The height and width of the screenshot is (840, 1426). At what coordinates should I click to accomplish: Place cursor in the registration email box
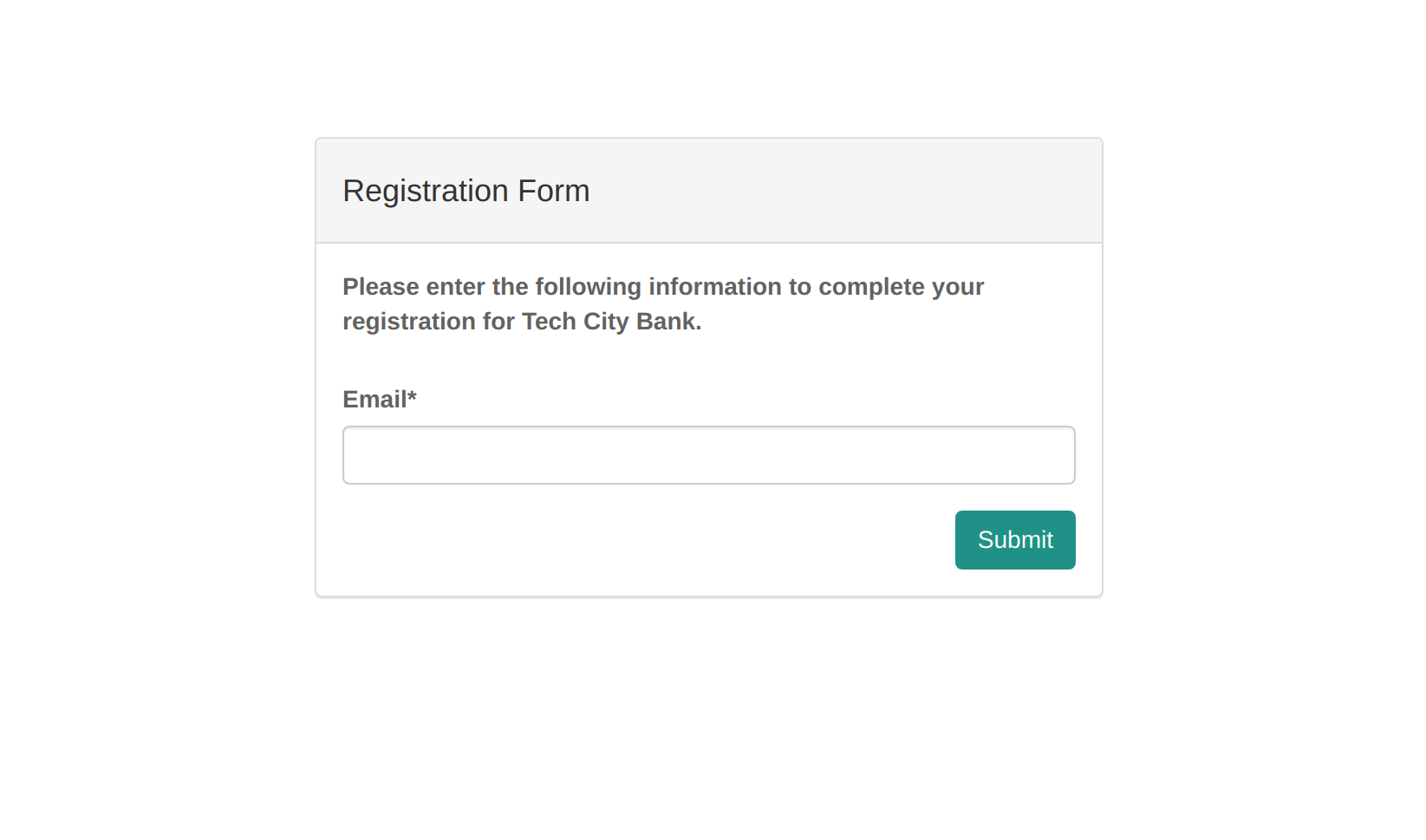[709, 454]
